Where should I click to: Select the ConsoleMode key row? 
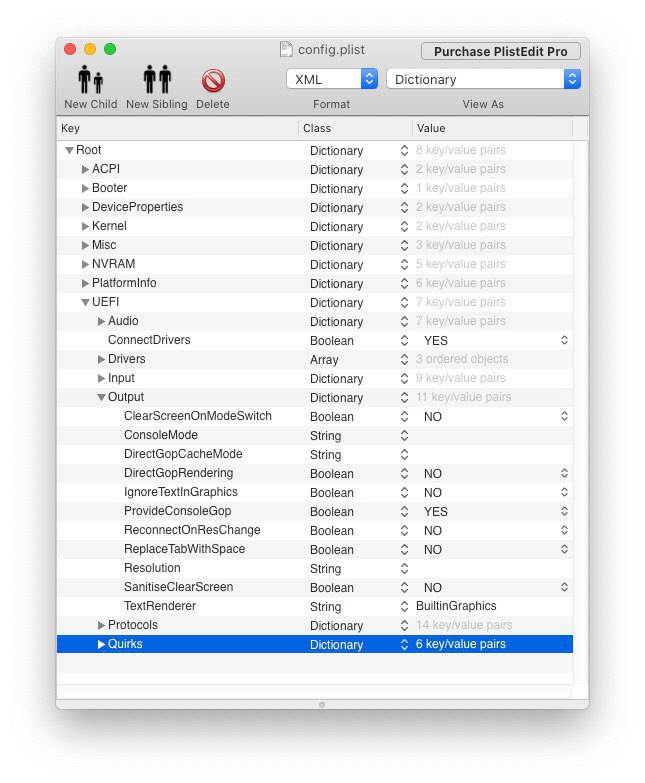pos(315,435)
